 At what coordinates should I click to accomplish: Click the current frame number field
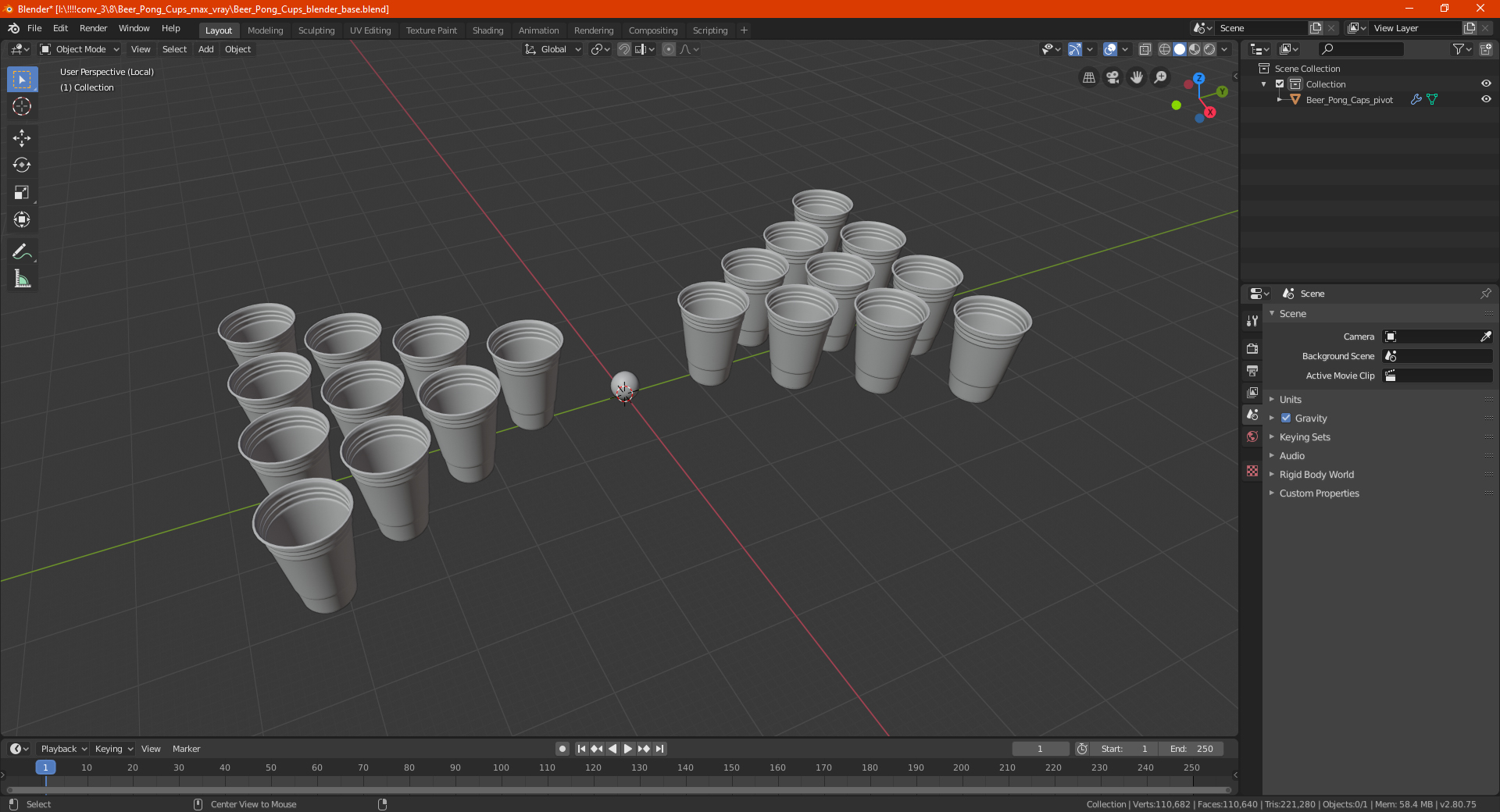(1040, 749)
